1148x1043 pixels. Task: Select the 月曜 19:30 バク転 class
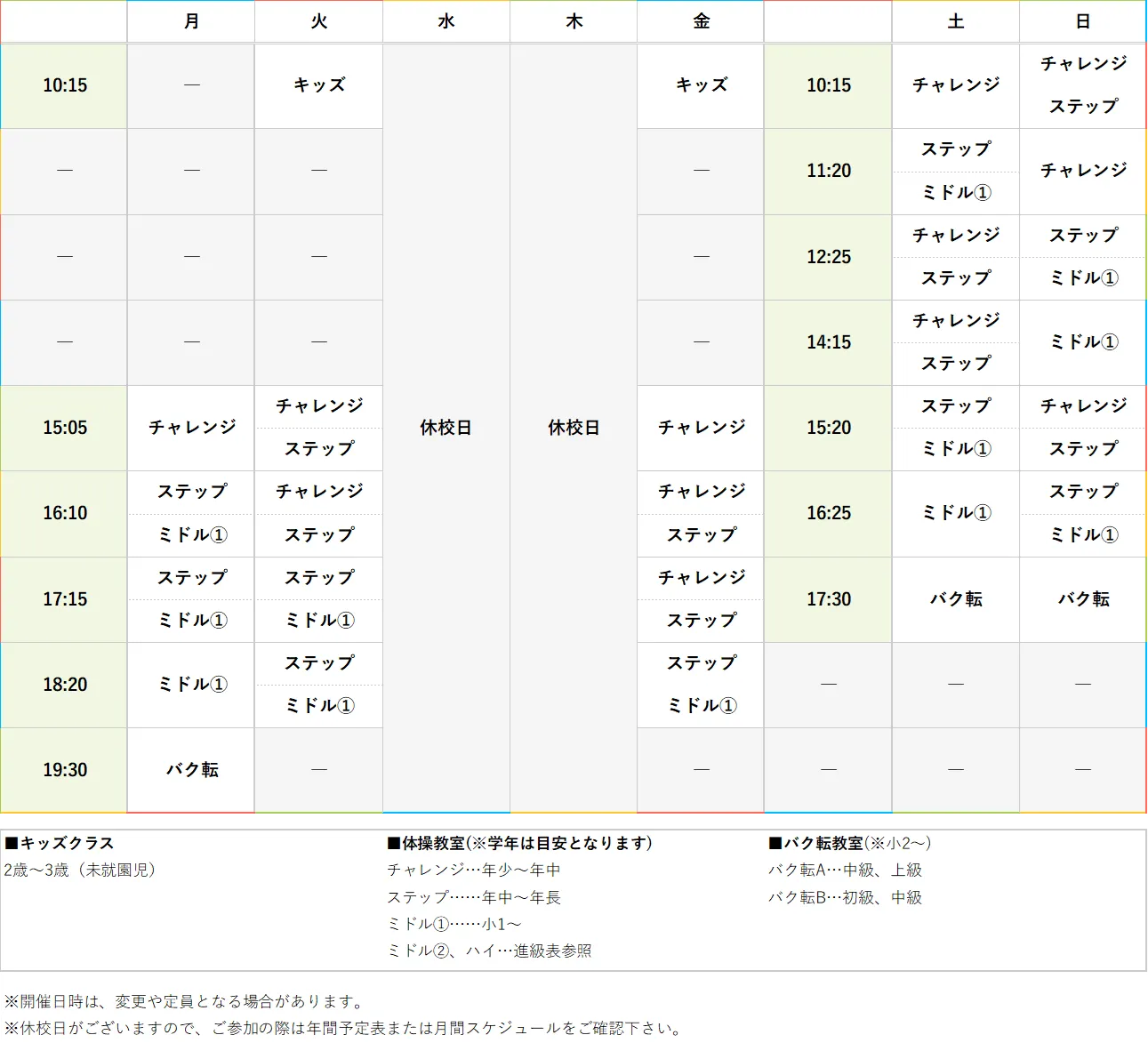(x=190, y=770)
